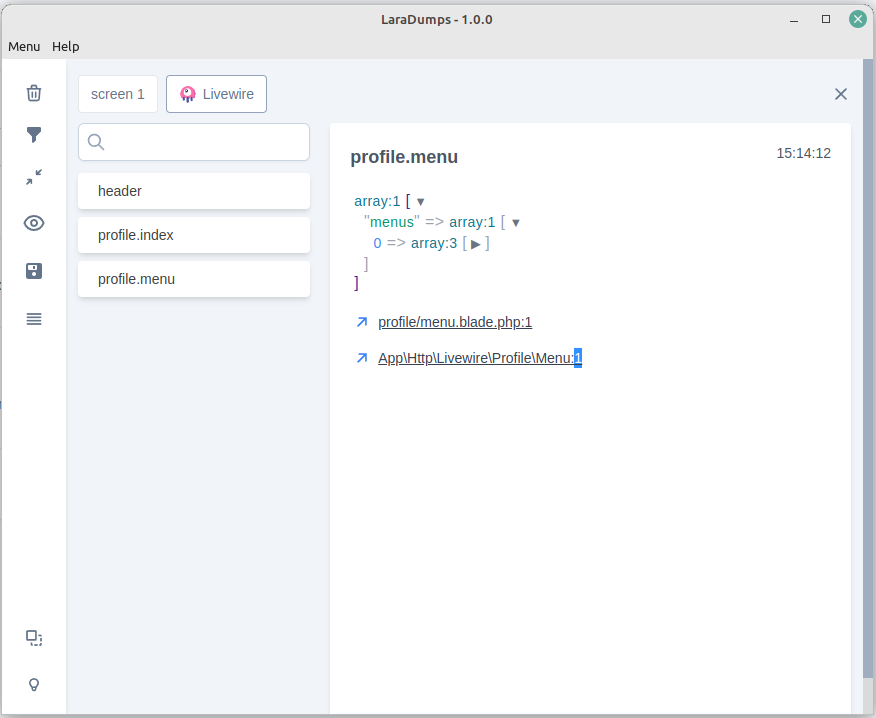Open the Menu menu
Image resolution: width=876 pixels, height=718 pixels.
(24, 46)
